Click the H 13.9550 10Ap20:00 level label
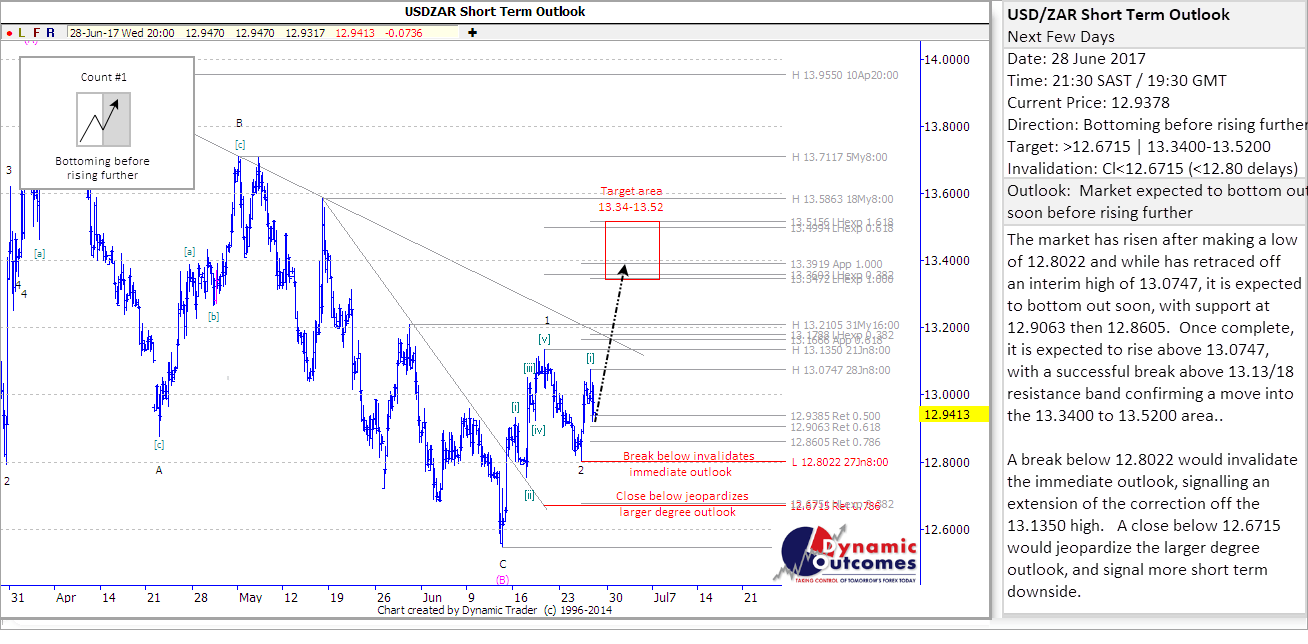The image size is (1308, 644). pos(845,75)
